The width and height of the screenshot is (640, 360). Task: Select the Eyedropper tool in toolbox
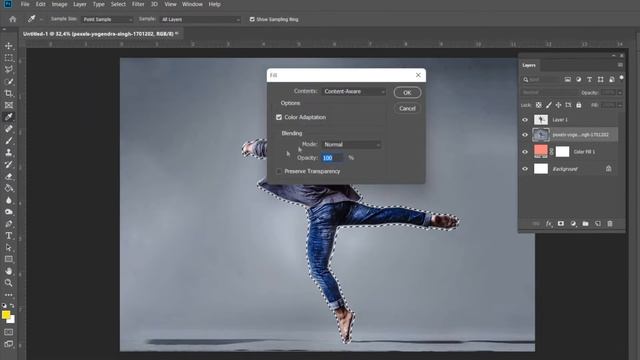(x=9, y=117)
